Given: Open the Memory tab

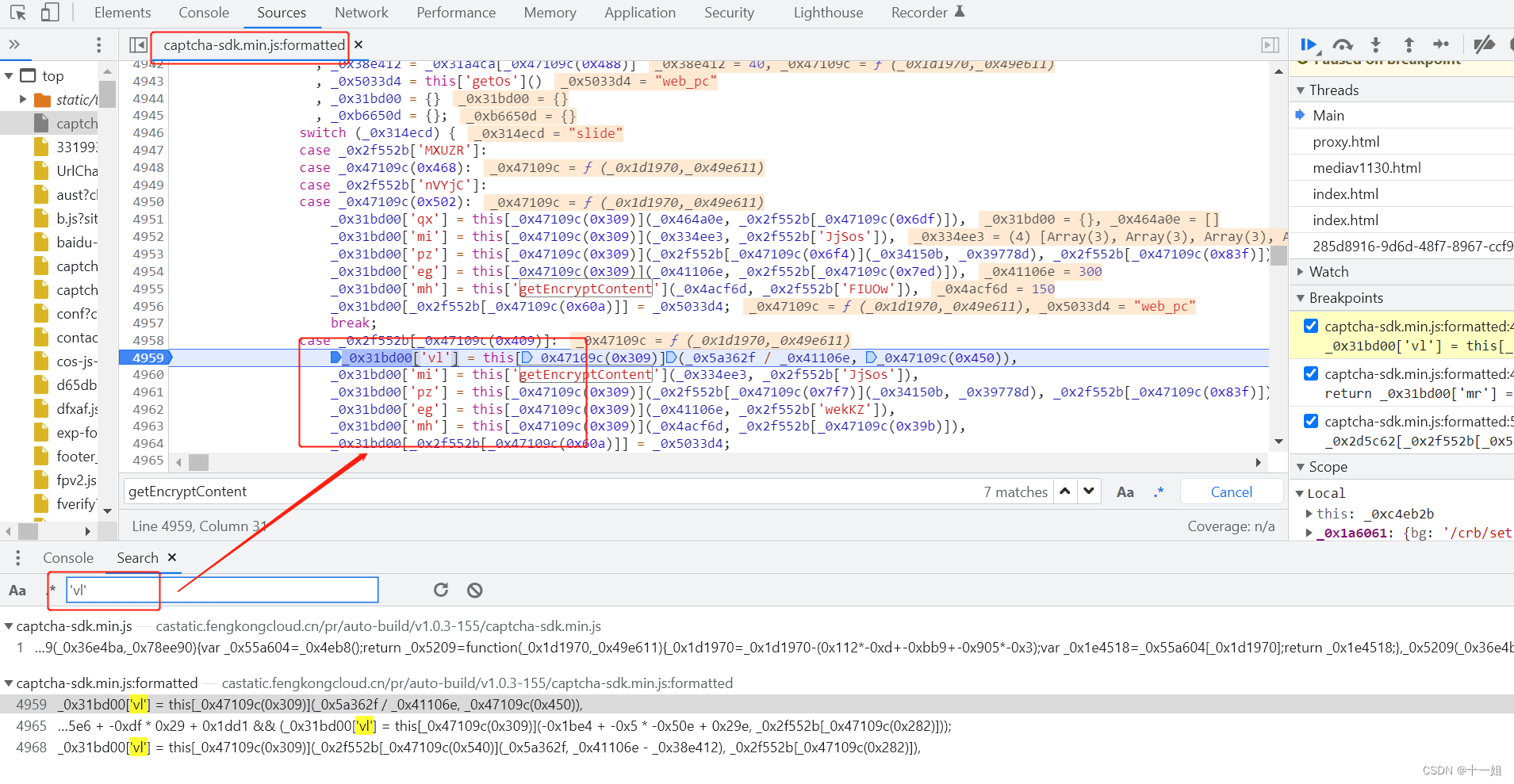Looking at the screenshot, I should (550, 13).
